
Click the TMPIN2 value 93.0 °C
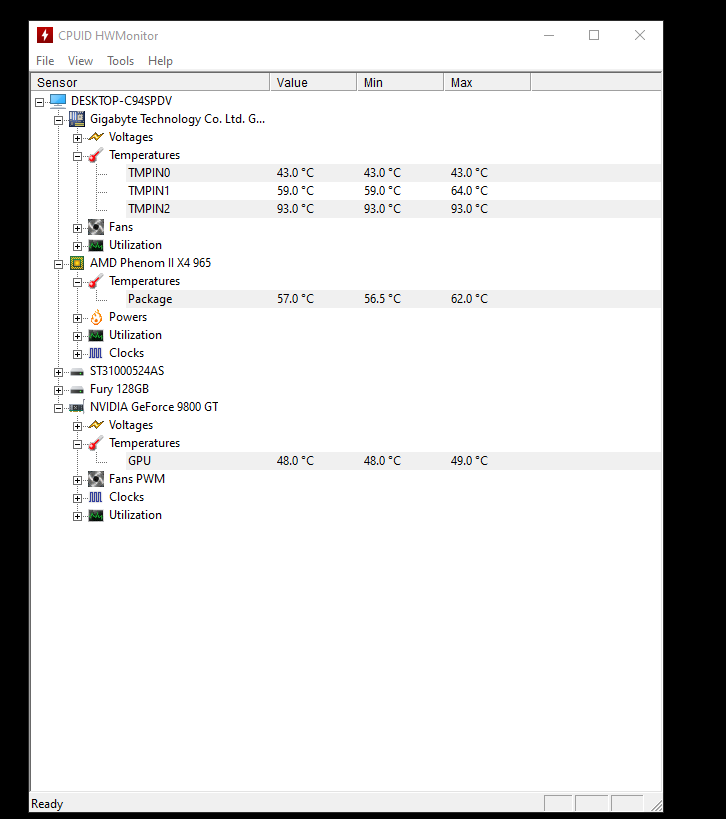[x=295, y=209]
